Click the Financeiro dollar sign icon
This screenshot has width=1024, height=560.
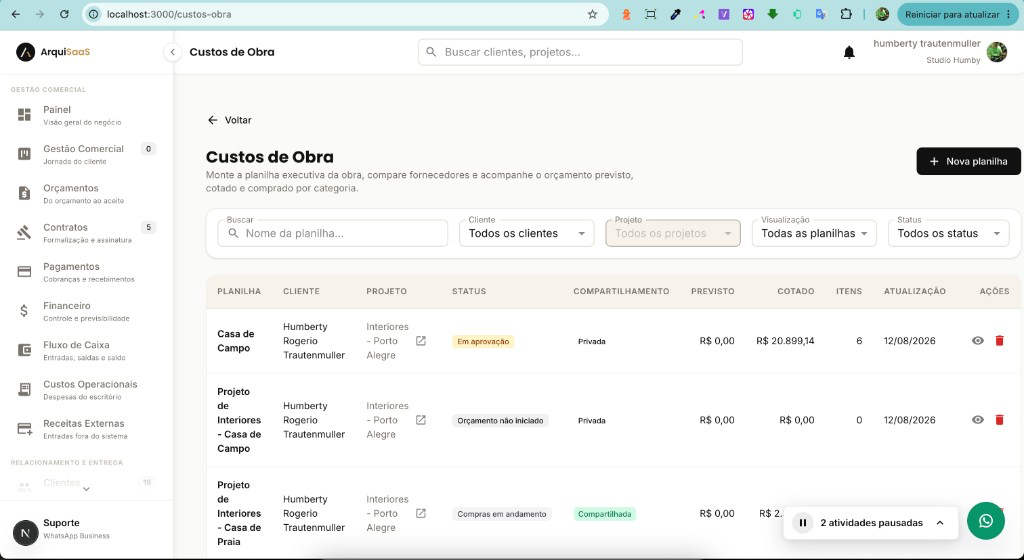(24, 311)
